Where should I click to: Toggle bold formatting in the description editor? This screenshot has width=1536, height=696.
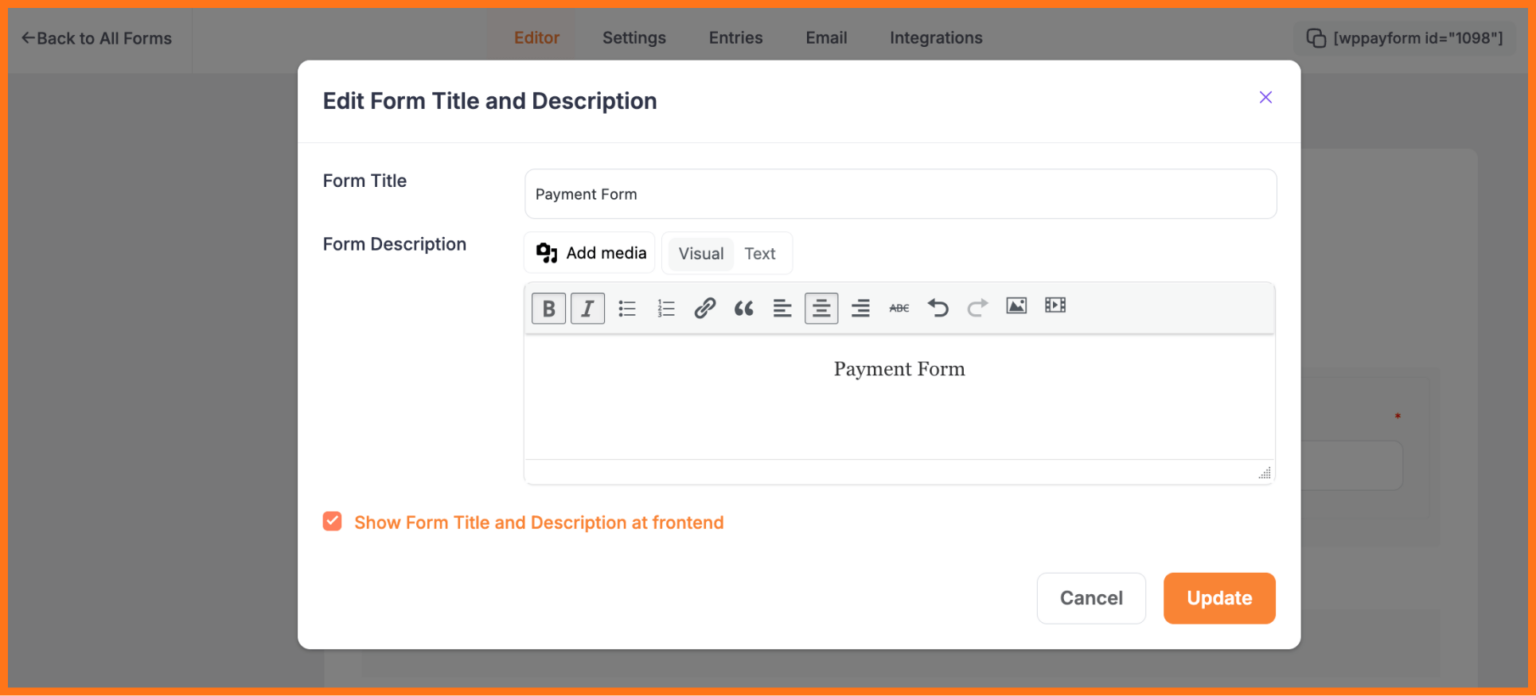click(x=548, y=308)
